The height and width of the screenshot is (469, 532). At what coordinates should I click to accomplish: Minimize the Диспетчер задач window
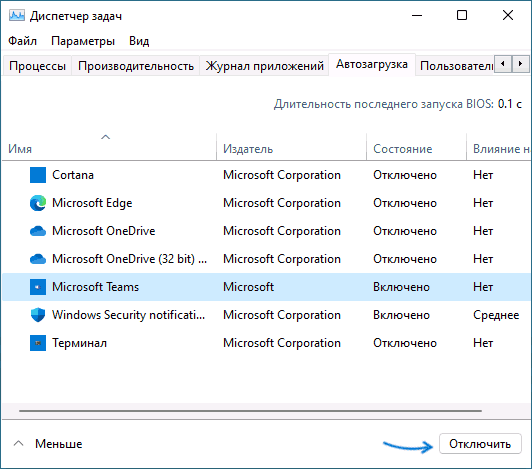point(417,16)
